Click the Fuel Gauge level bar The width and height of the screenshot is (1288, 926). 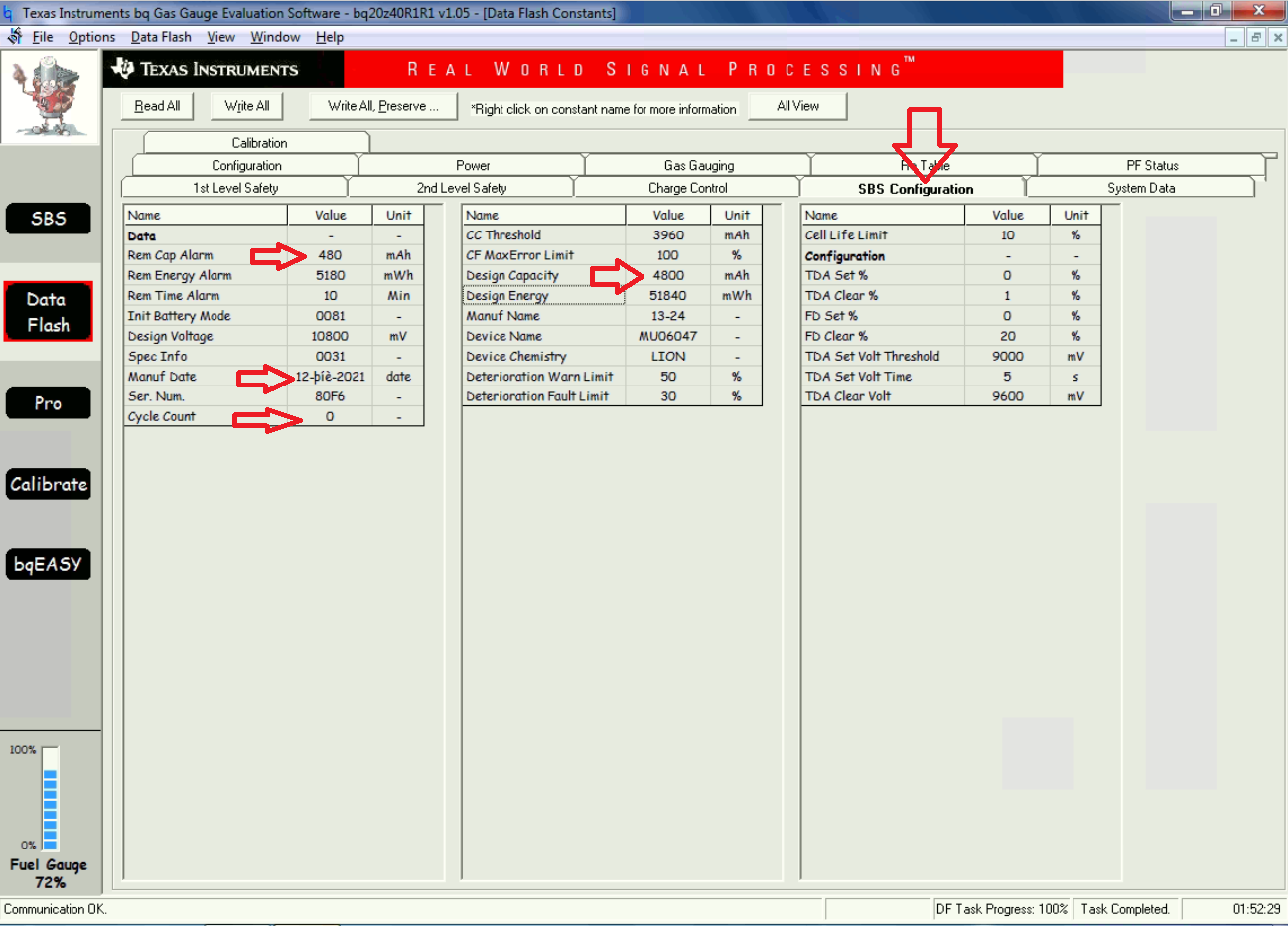[50, 798]
